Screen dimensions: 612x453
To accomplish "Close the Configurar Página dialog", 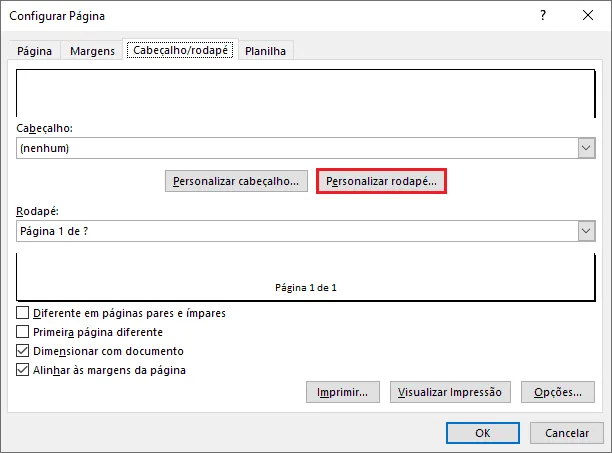I will 588,15.
